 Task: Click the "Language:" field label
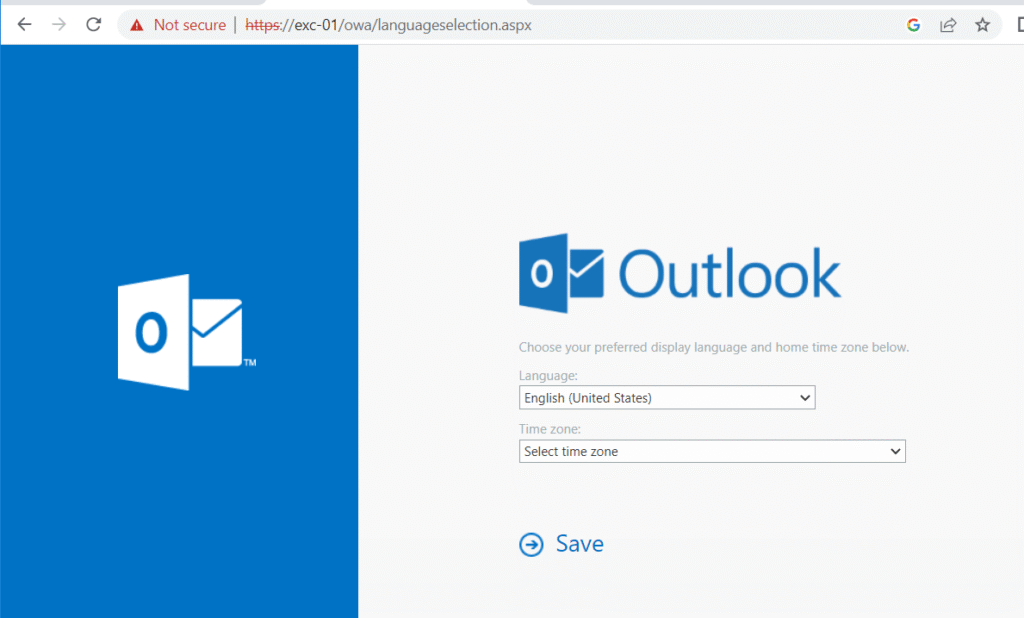coord(548,375)
